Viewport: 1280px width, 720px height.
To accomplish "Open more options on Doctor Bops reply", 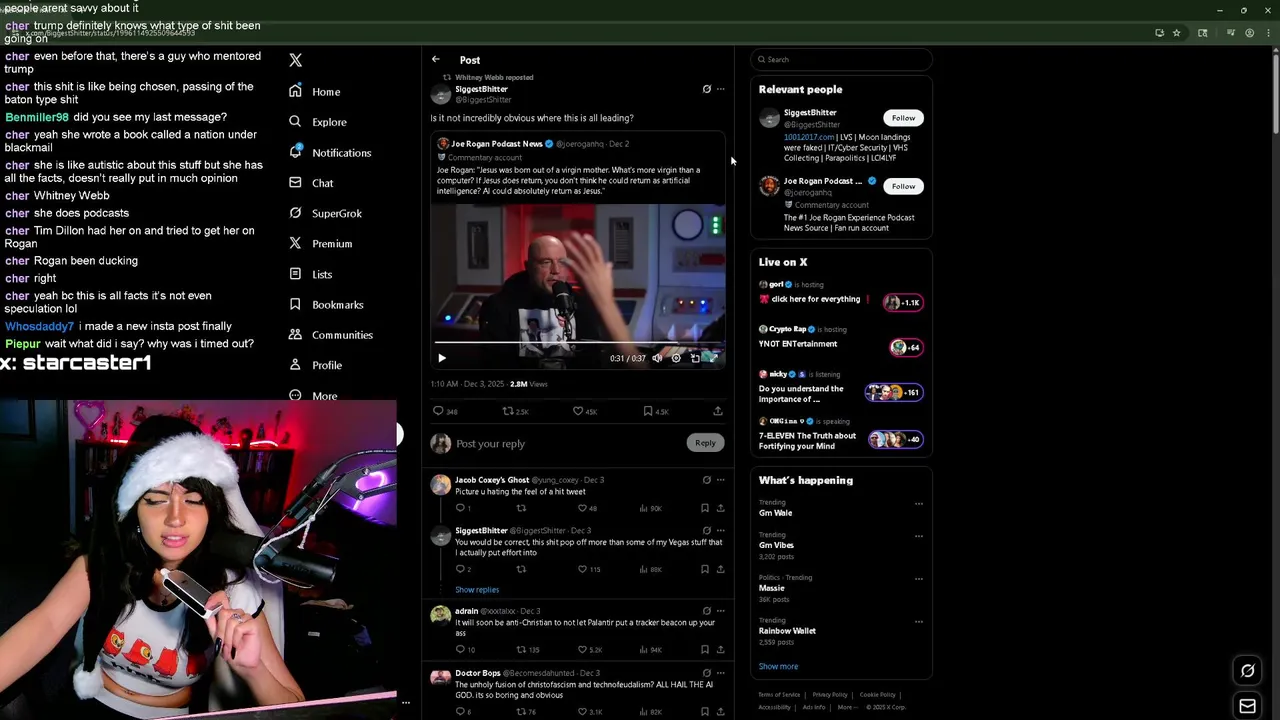I will click(x=720, y=673).
